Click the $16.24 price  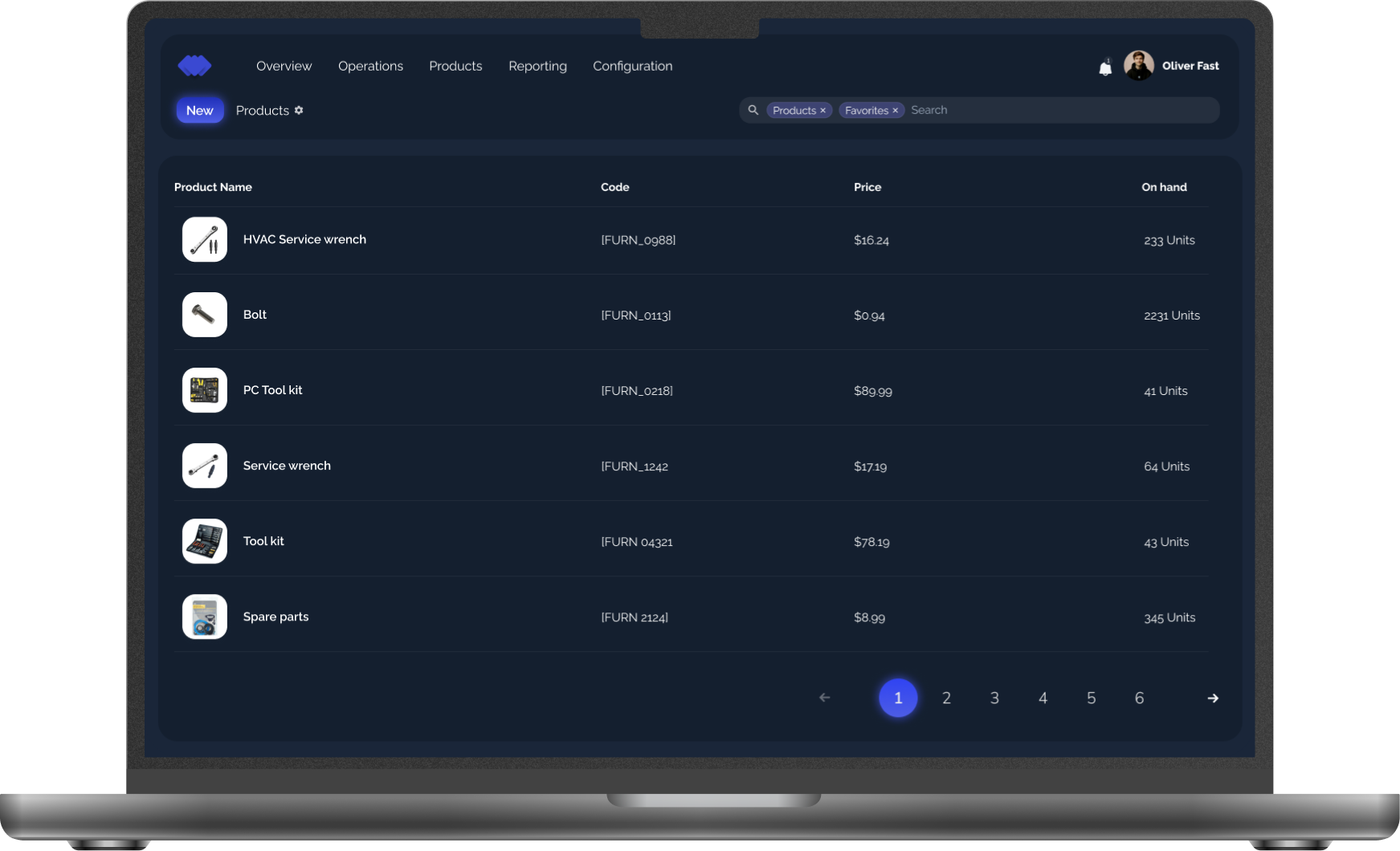(x=871, y=240)
